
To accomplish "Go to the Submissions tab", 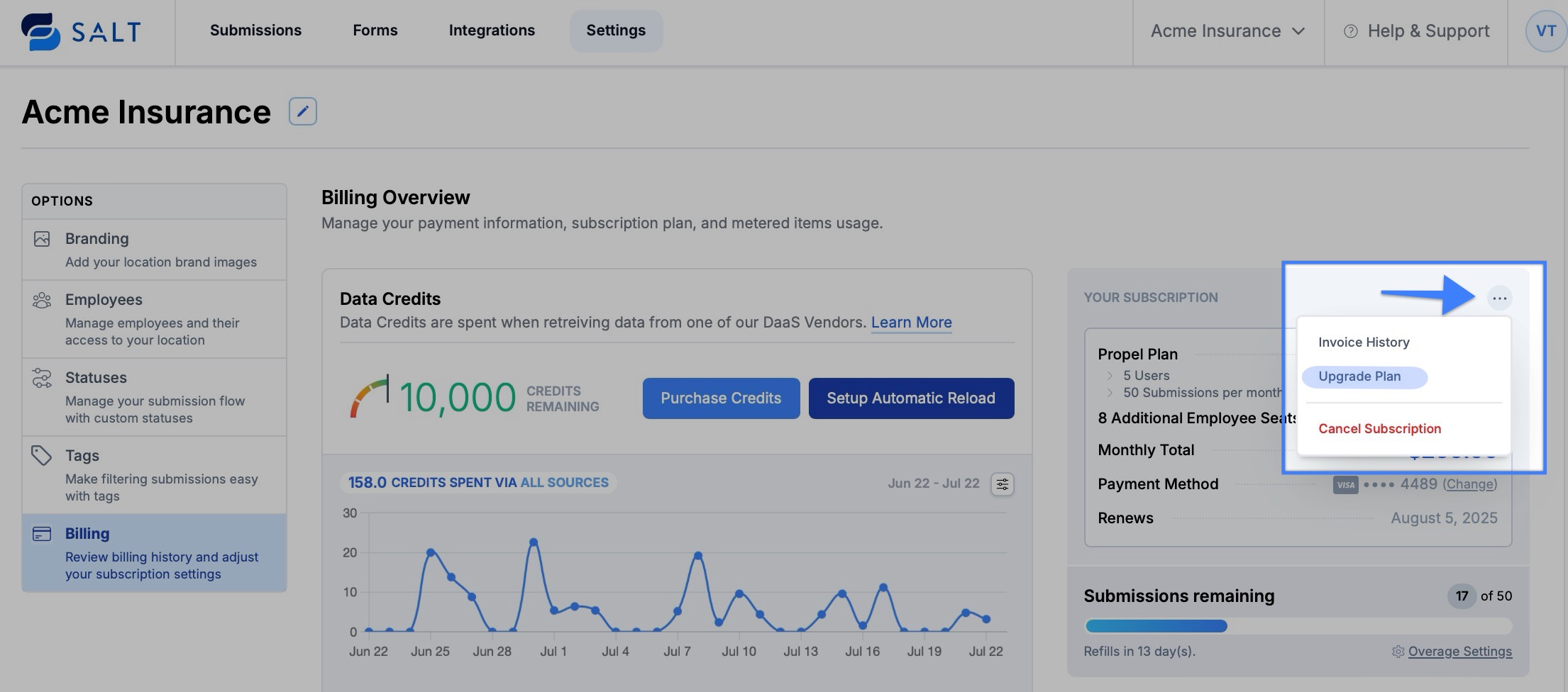I will coord(255,30).
